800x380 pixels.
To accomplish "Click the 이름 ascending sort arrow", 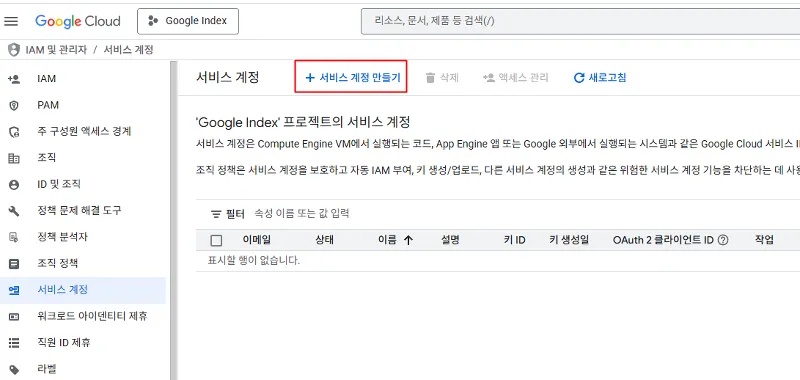I will pyautogui.click(x=408, y=240).
